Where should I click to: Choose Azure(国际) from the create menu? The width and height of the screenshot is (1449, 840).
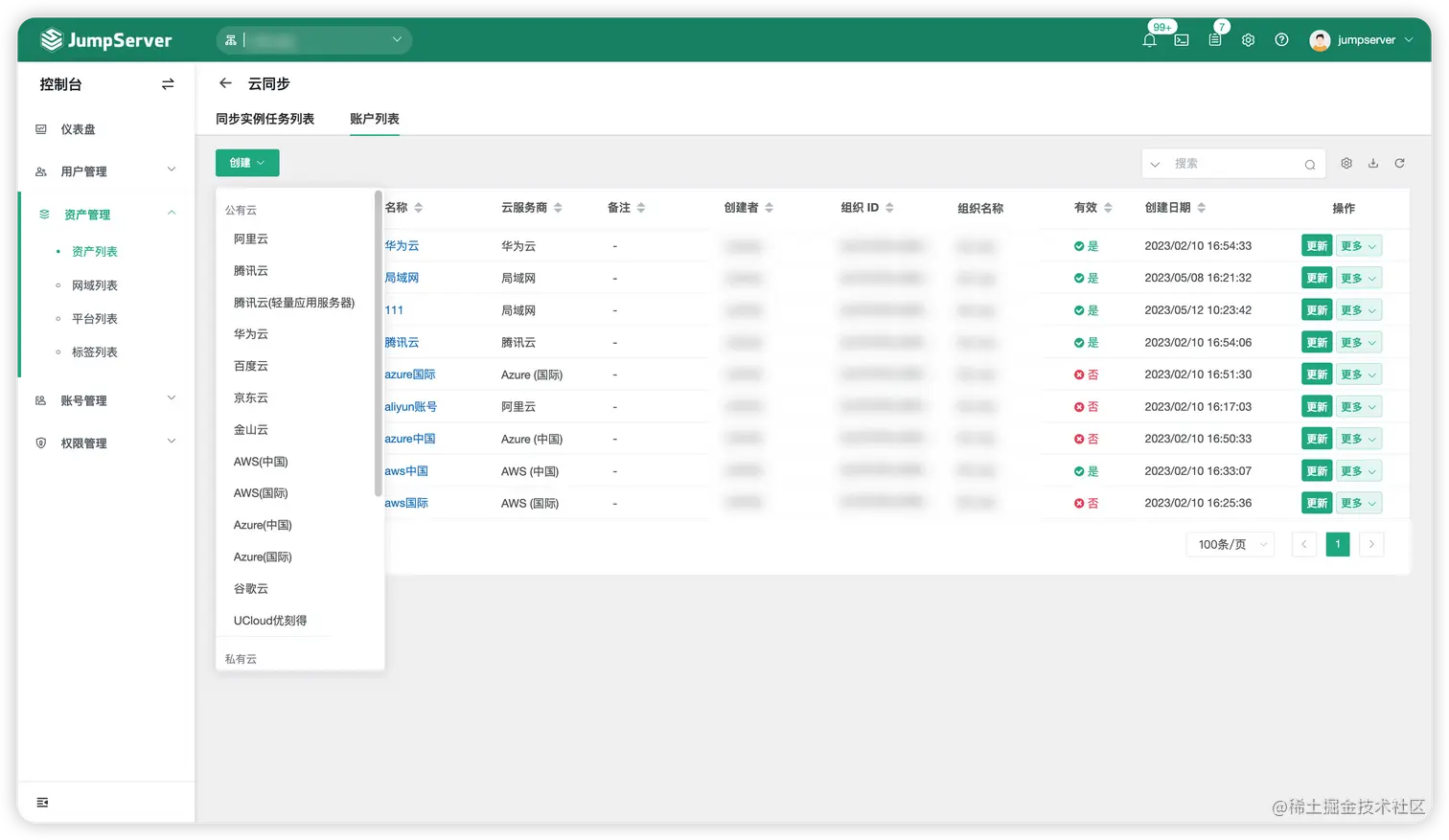click(263, 556)
